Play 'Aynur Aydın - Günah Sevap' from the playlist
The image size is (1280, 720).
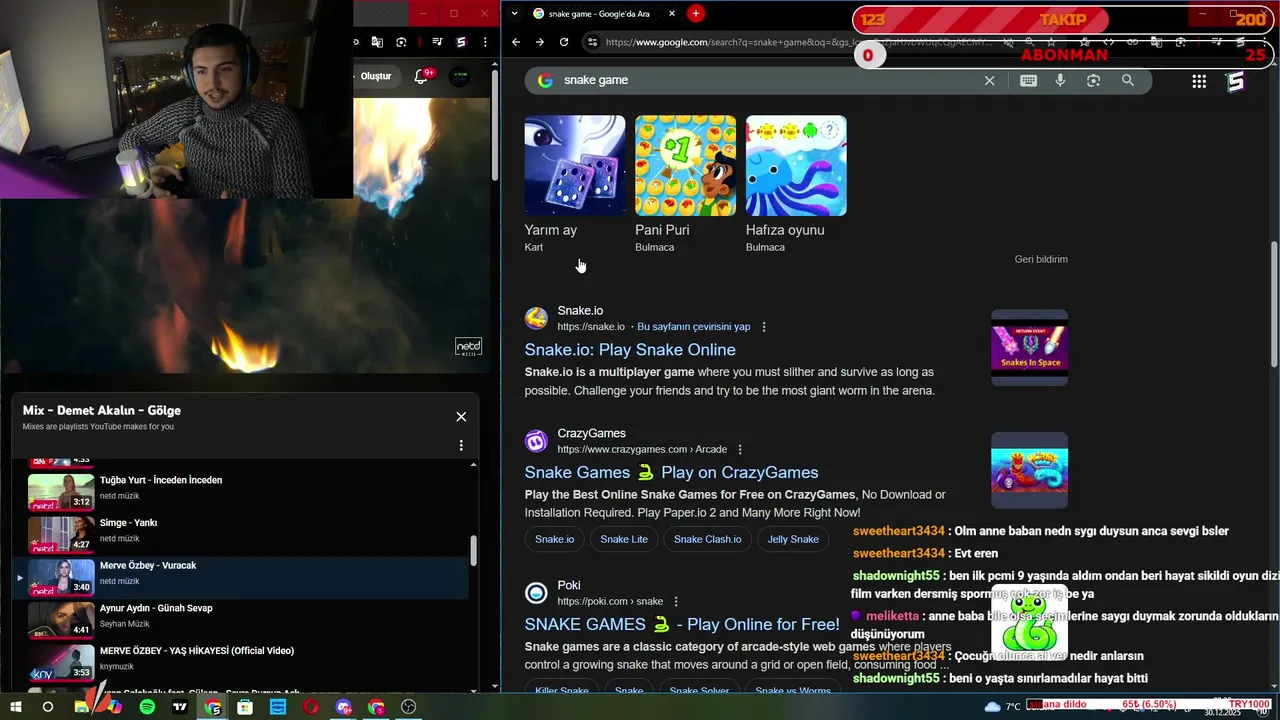pyautogui.click(x=240, y=620)
